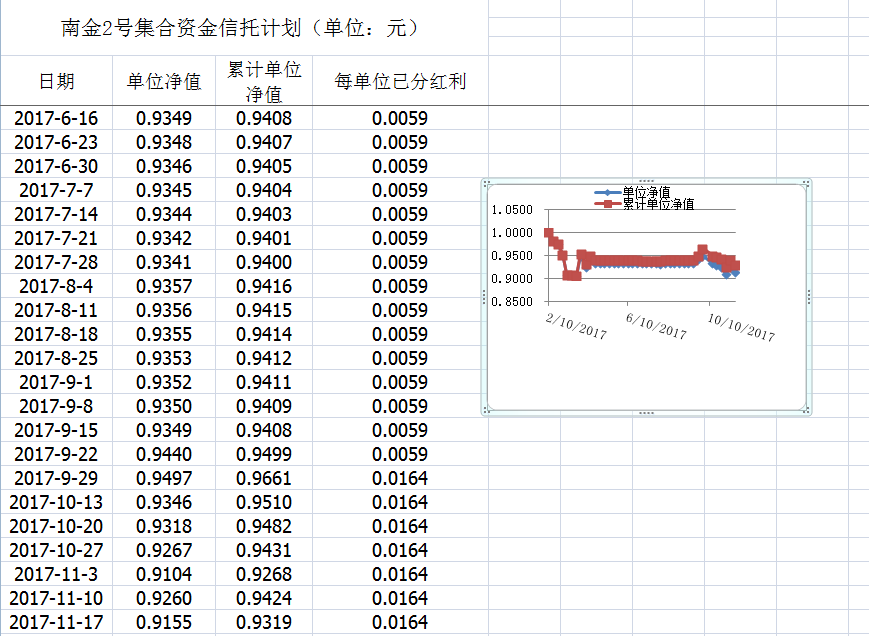Screen dimensions: 869x636
Task: Click the chart's bottom-center resize handle
Action: (x=646, y=413)
